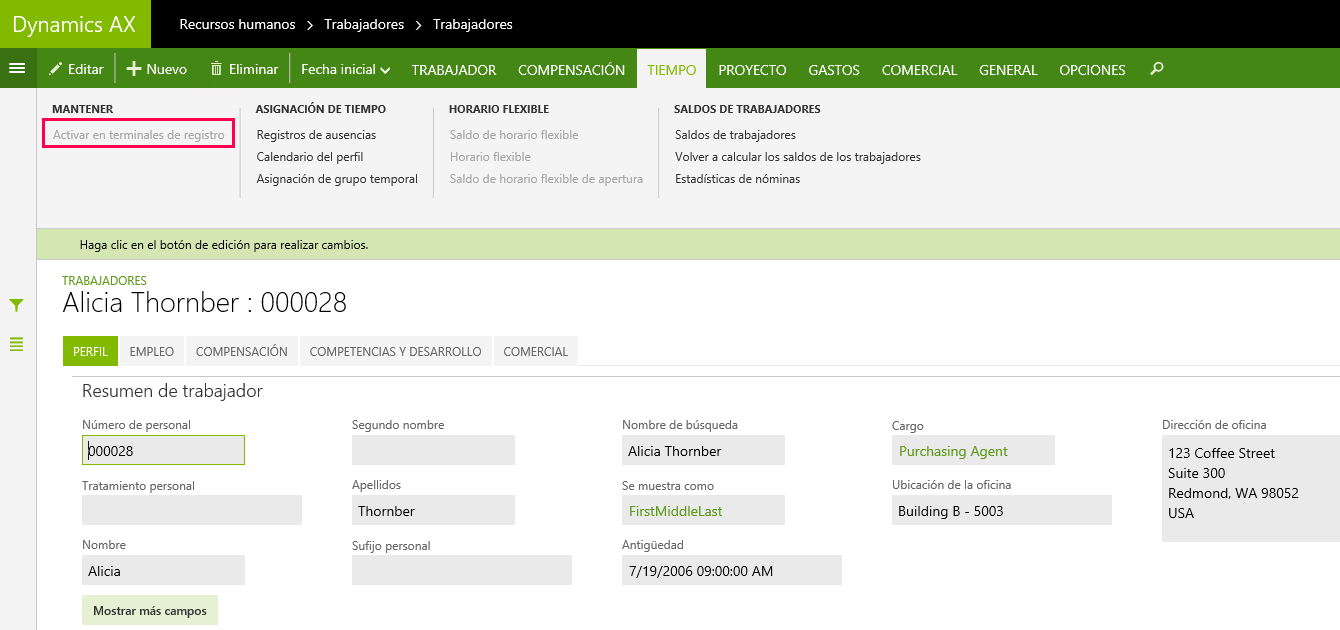1340x630 pixels.
Task: Click Saldo de horario flexible
Action: (514, 135)
